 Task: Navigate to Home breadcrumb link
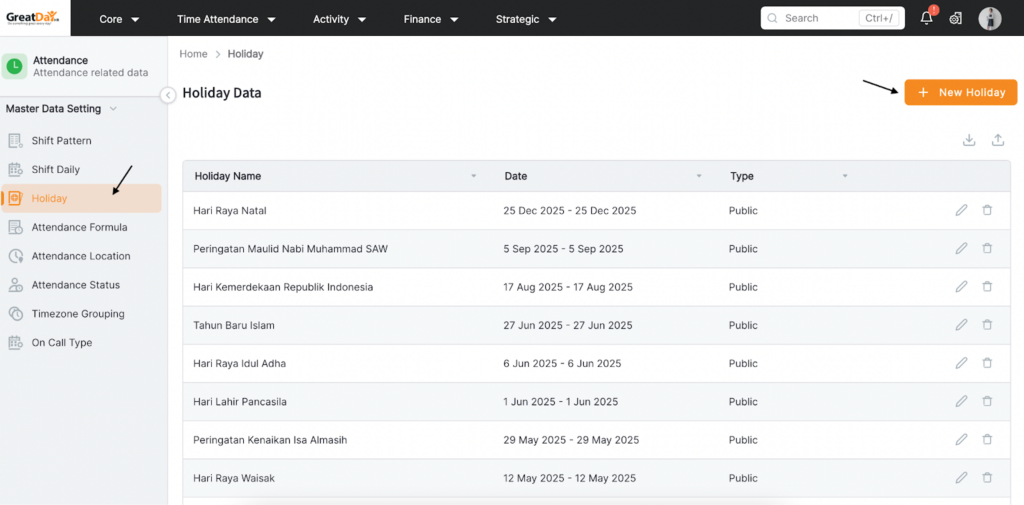[x=193, y=54]
